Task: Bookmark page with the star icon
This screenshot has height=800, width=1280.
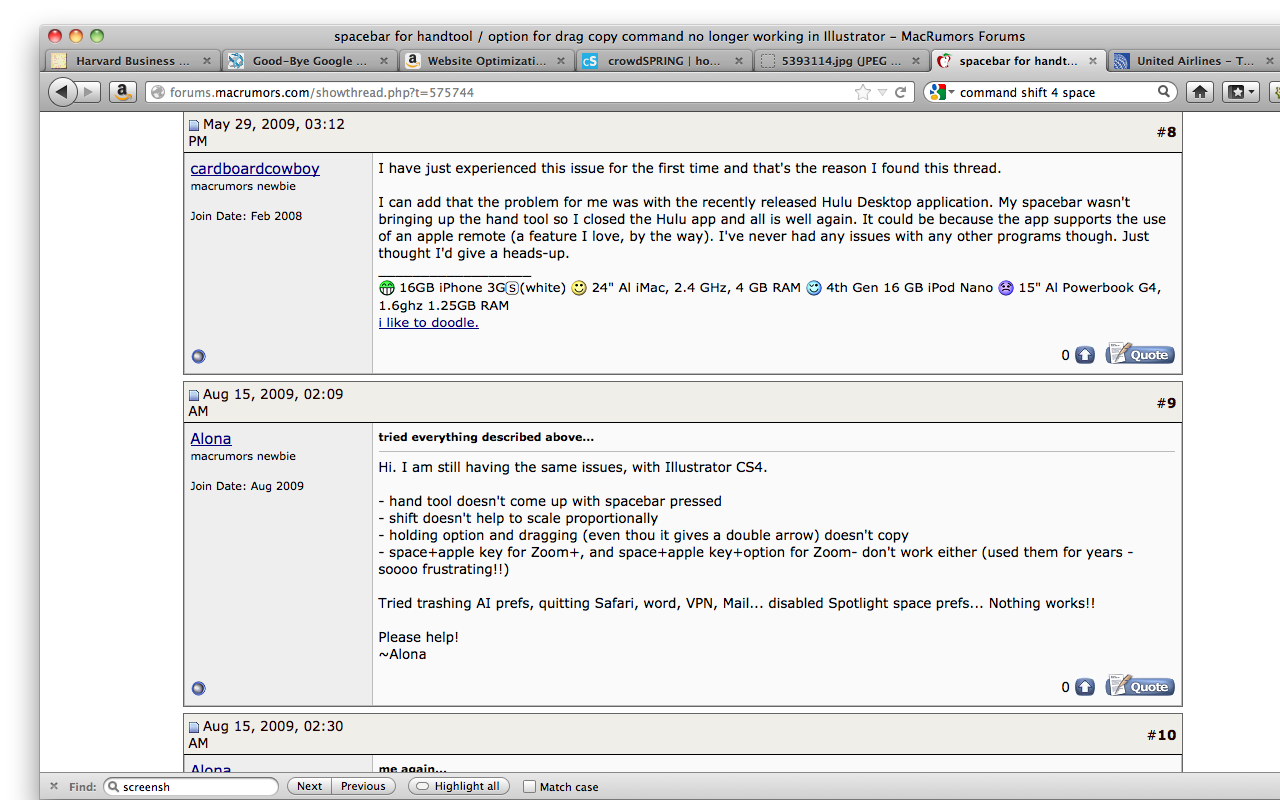Action: pyautogui.click(x=863, y=92)
